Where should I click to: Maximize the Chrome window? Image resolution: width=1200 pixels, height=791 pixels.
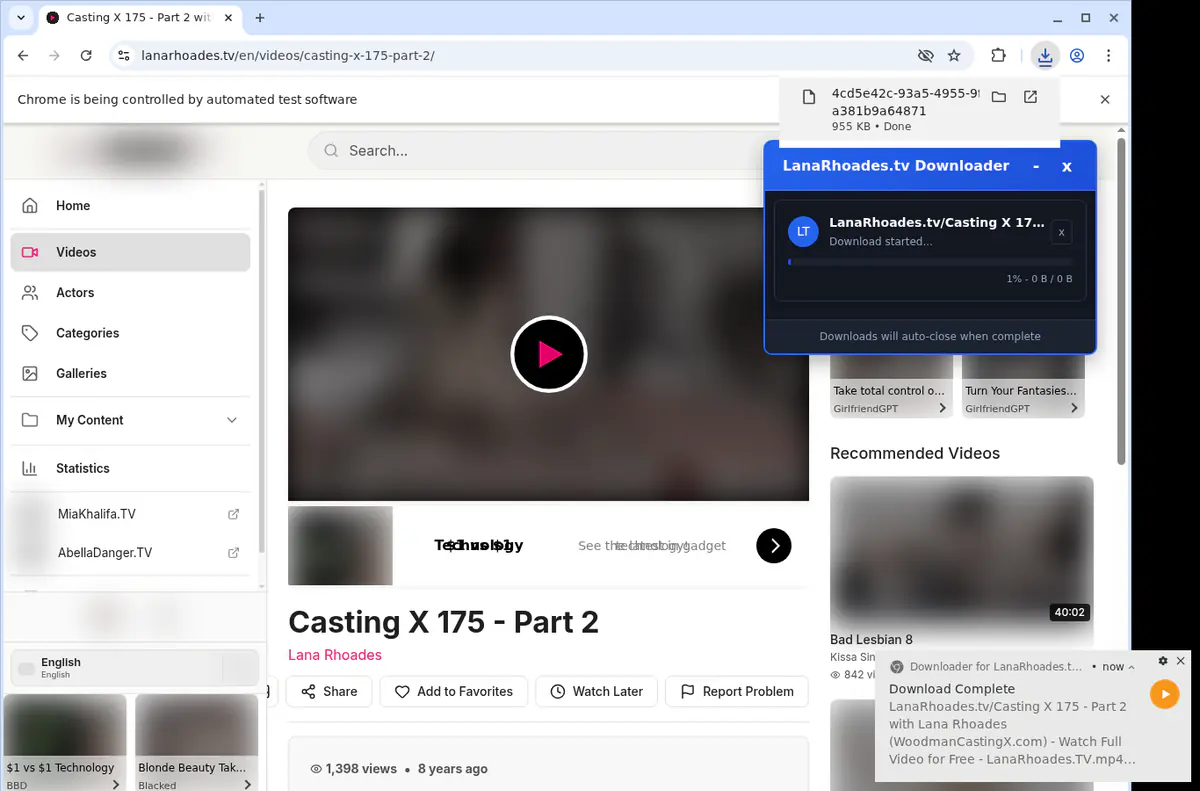(1086, 18)
